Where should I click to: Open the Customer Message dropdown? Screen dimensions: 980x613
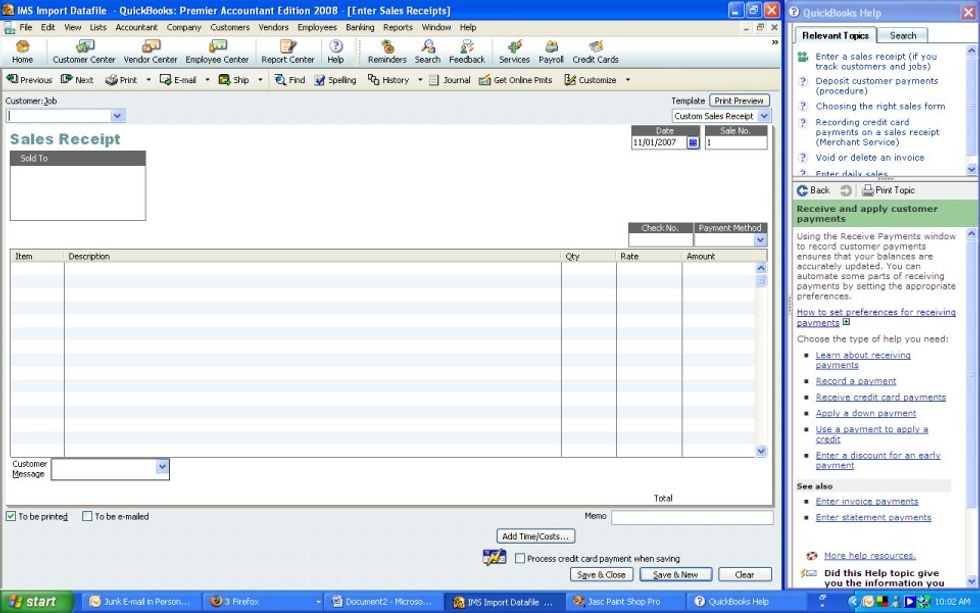[162, 466]
